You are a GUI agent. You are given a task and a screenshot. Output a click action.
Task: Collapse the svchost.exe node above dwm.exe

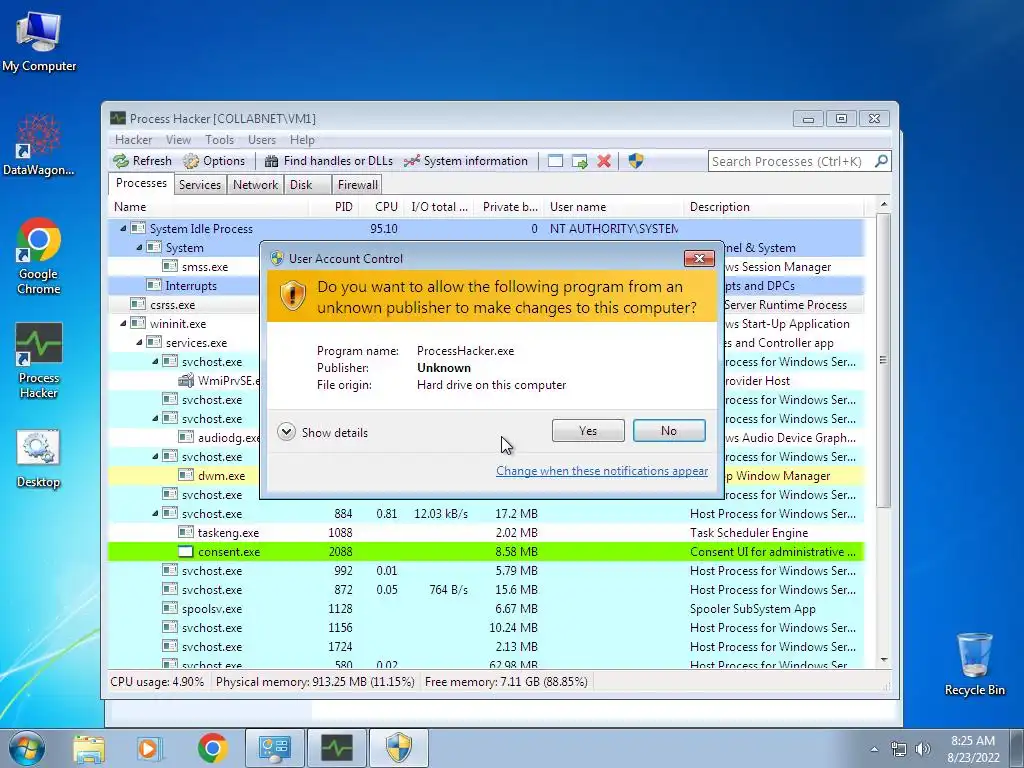click(x=155, y=456)
